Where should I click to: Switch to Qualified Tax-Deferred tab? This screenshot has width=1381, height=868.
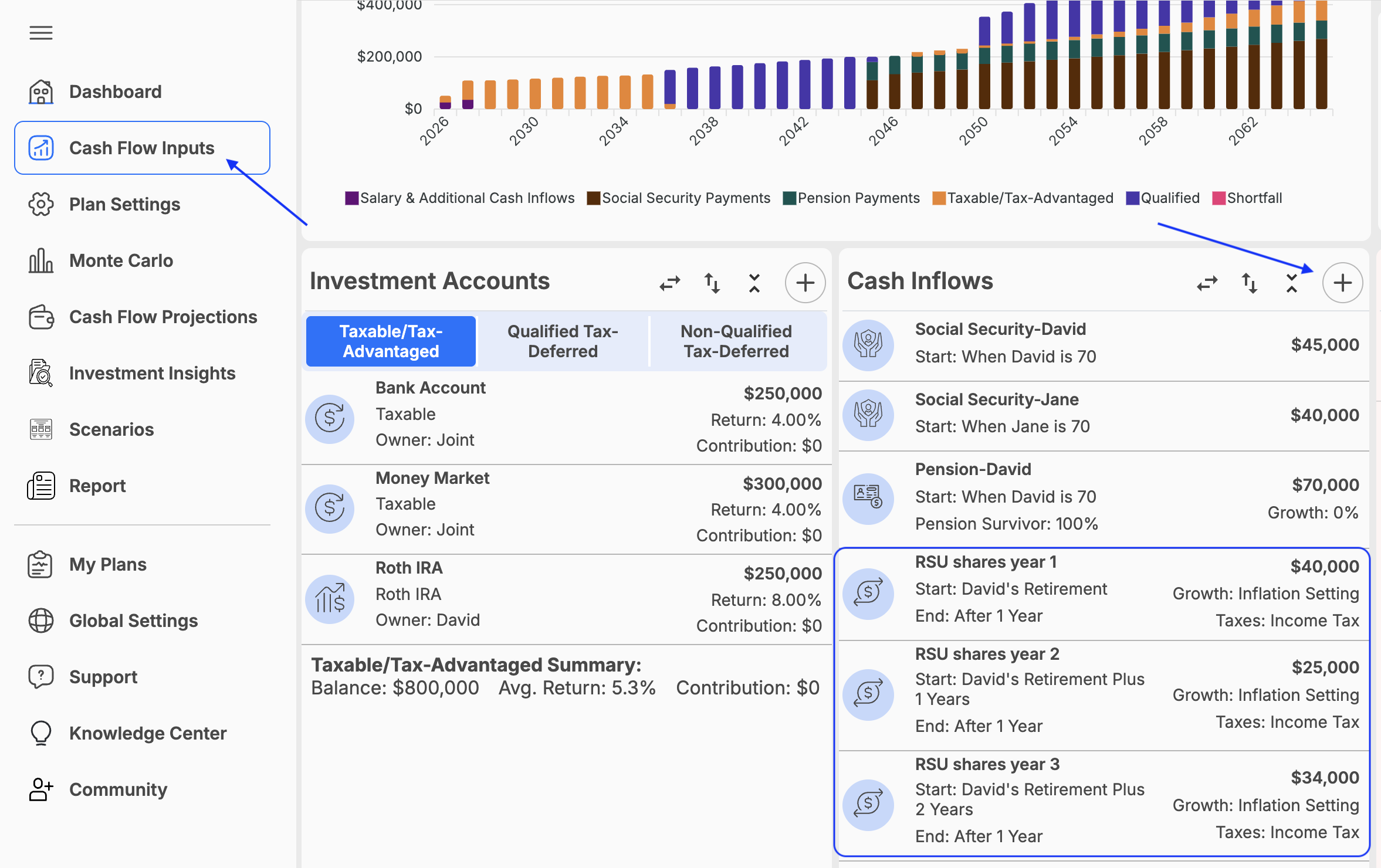tap(563, 341)
